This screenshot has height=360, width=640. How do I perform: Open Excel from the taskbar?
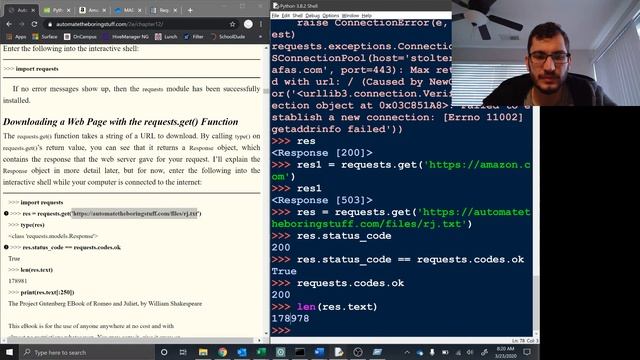point(261,352)
